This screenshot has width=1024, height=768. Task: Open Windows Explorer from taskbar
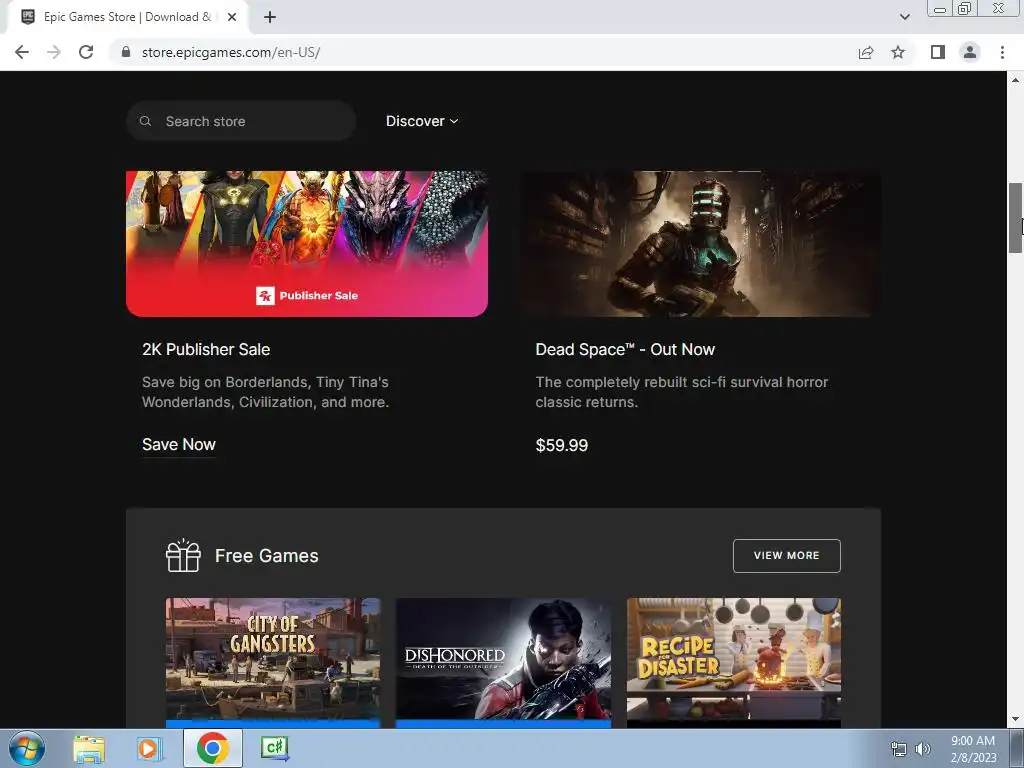click(89, 749)
